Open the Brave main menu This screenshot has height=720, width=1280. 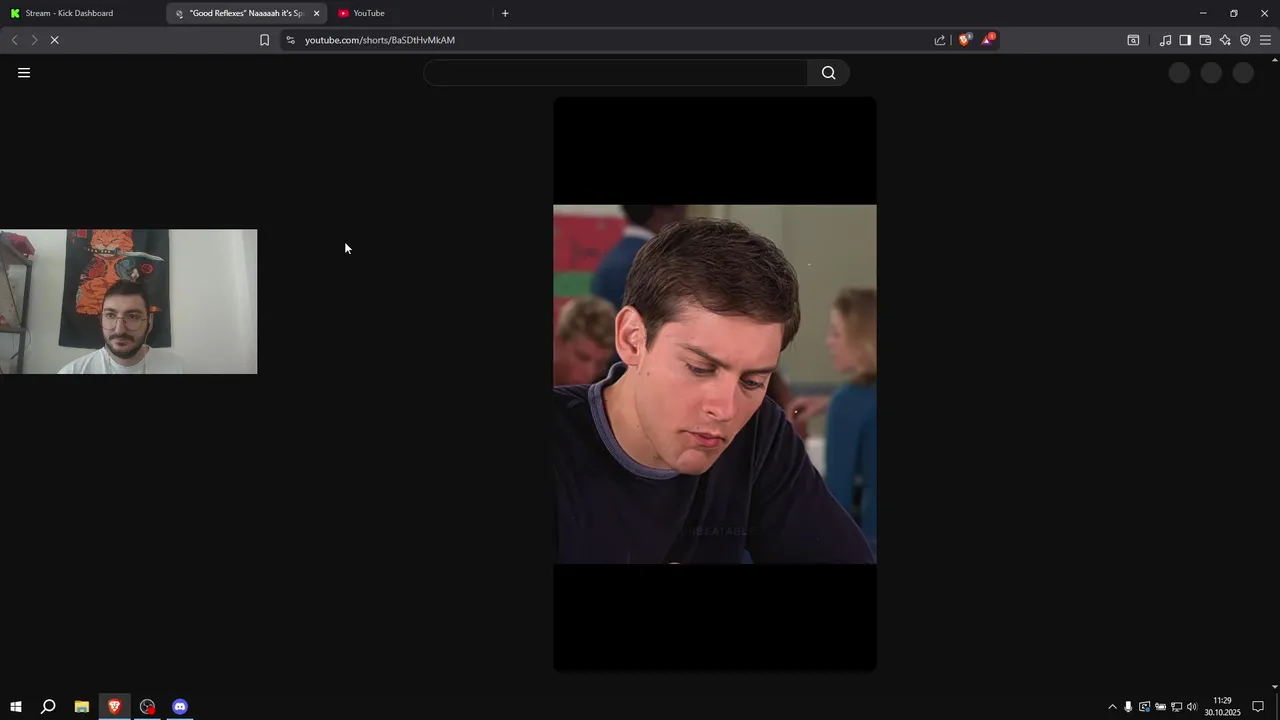[1265, 40]
